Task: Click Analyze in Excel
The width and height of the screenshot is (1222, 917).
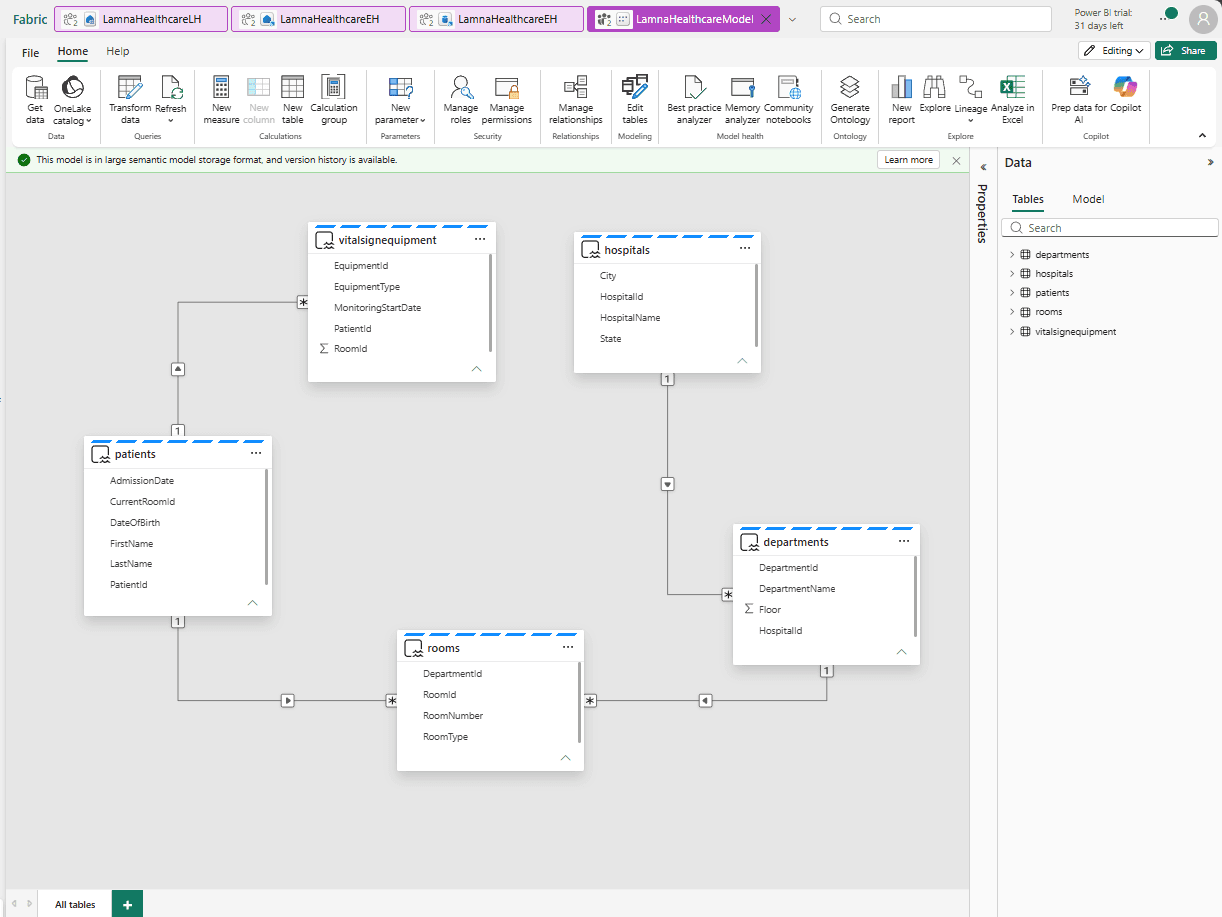Action: [1013, 100]
